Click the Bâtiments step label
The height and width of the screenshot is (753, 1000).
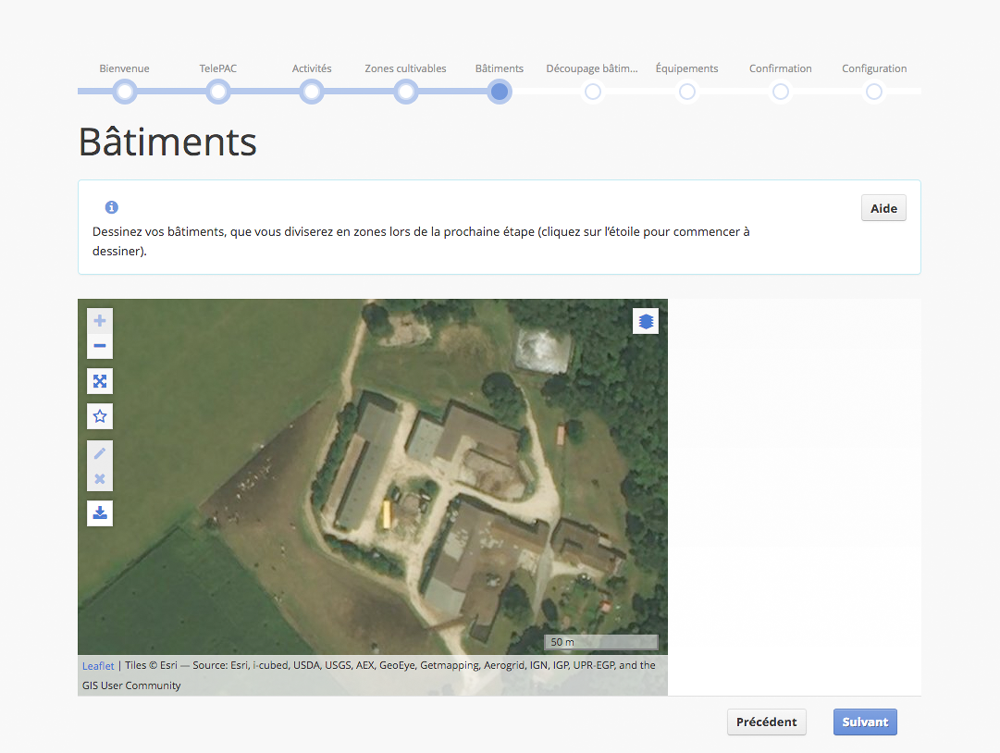click(x=499, y=68)
